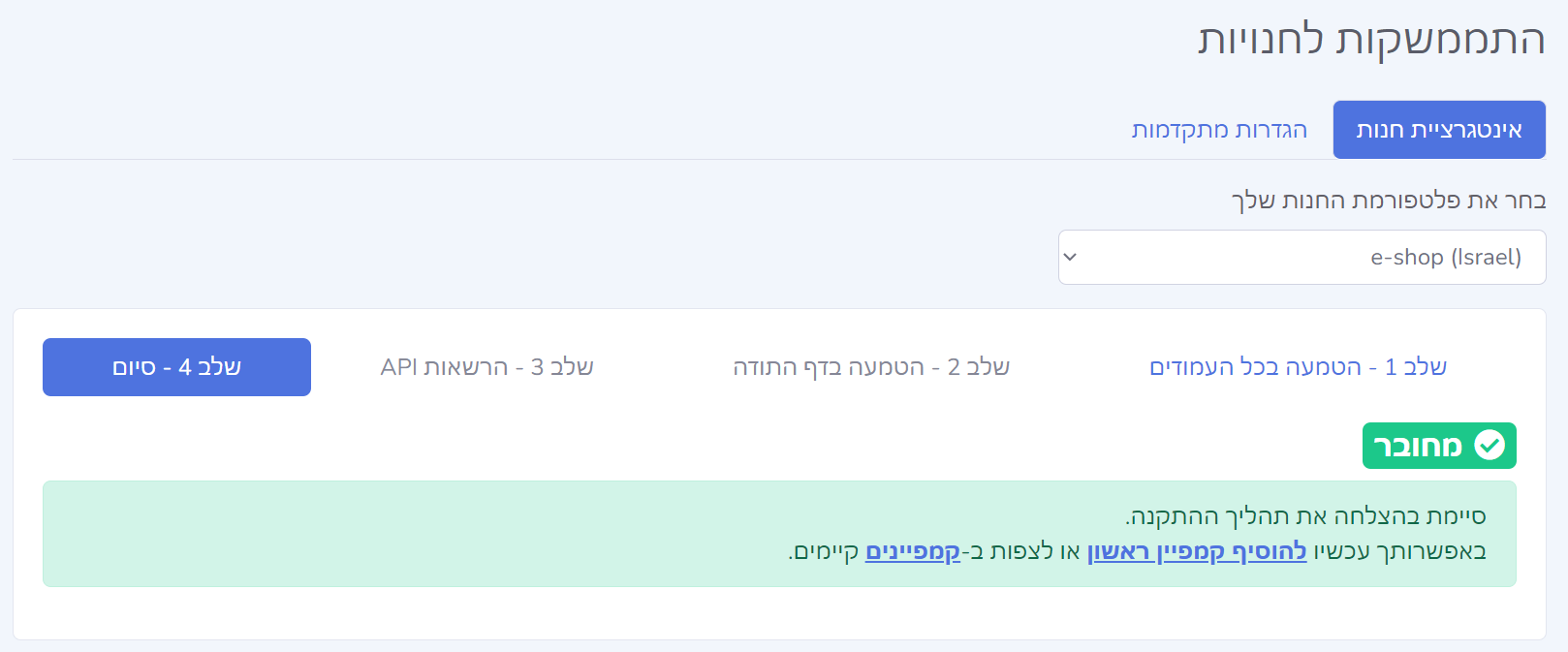1568x652 pixels.
Task: Switch to the 'אינטגרציית חנות' tab
Action: click(x=1438, y=130)
